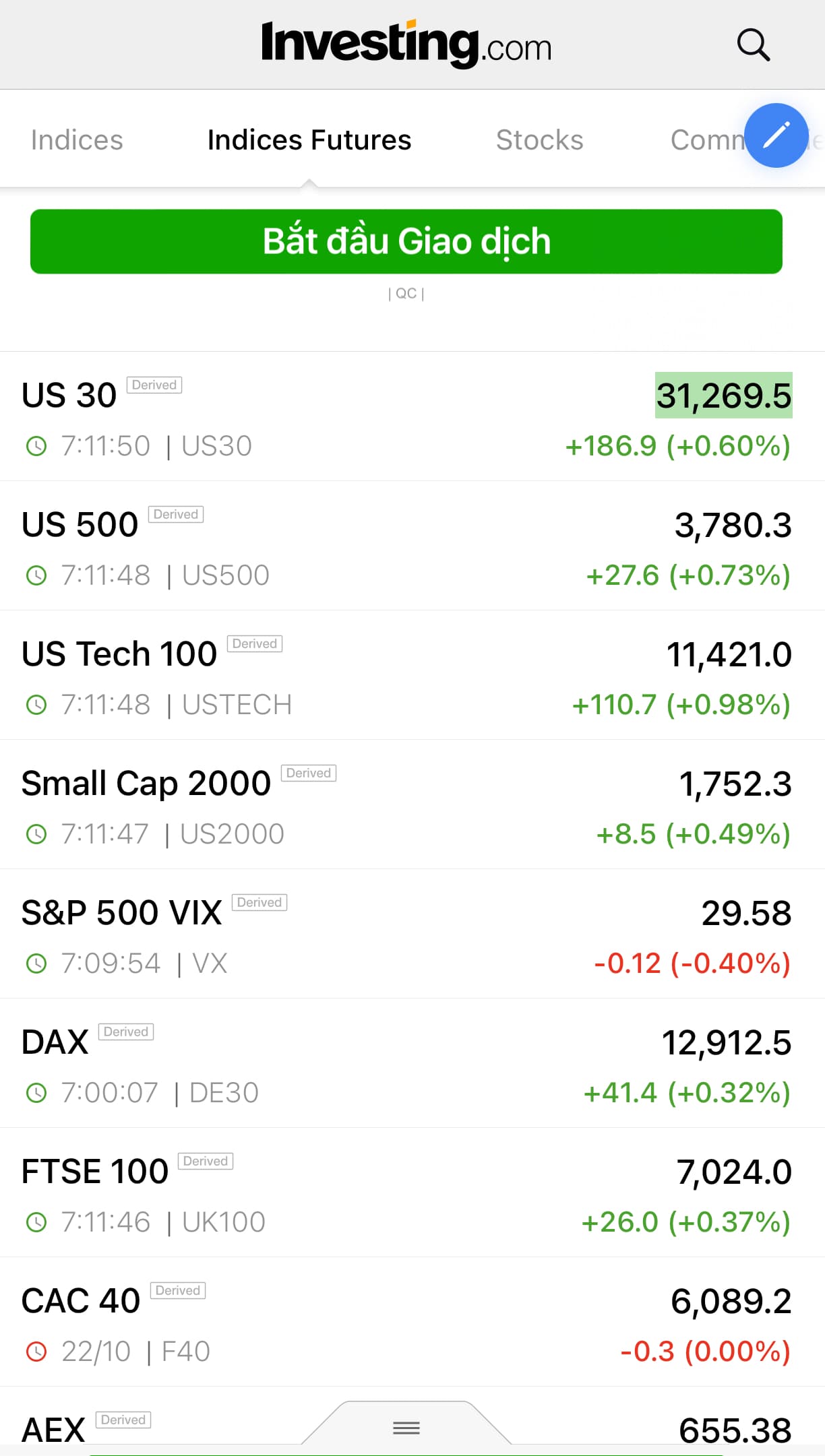The width and height of the screenshot is (825, 1456).
Task: Click the Investing.com logo
Action: (406, 44)
